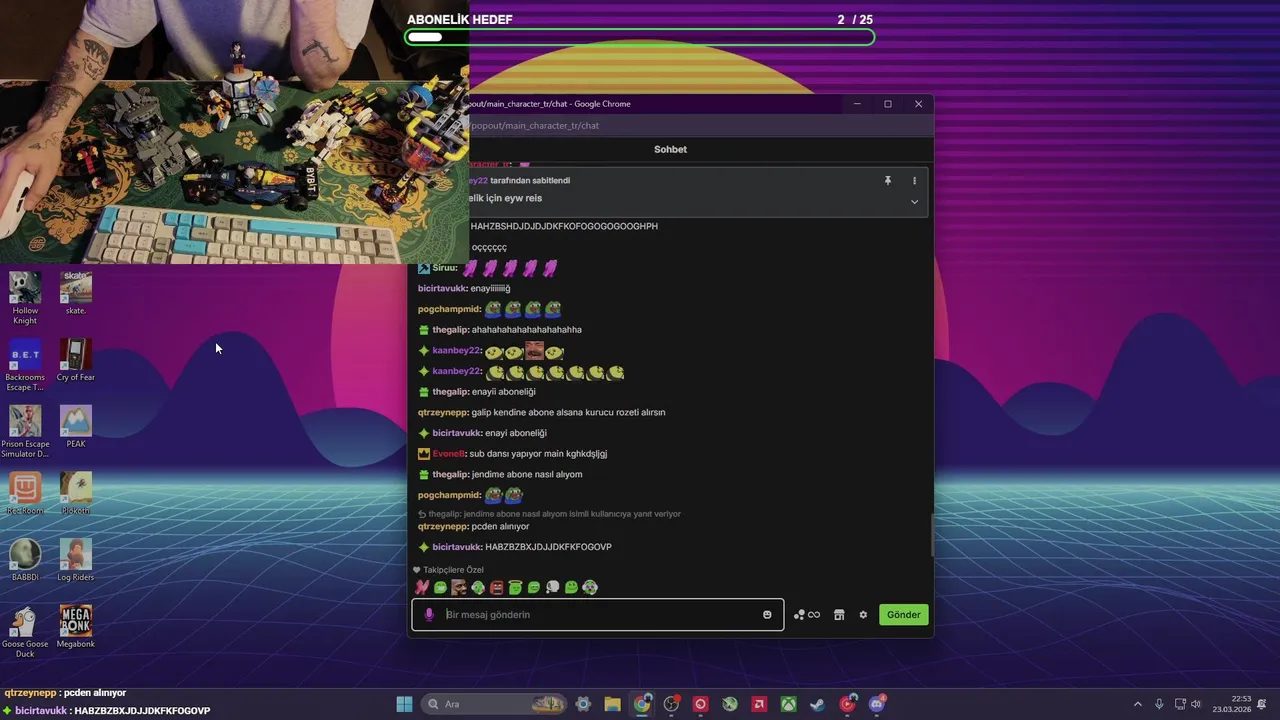Image resolution: width=1280 pixels, height=720 pixels.
Task: Open the clock showing 22:53
Action: pos(1232,704)
